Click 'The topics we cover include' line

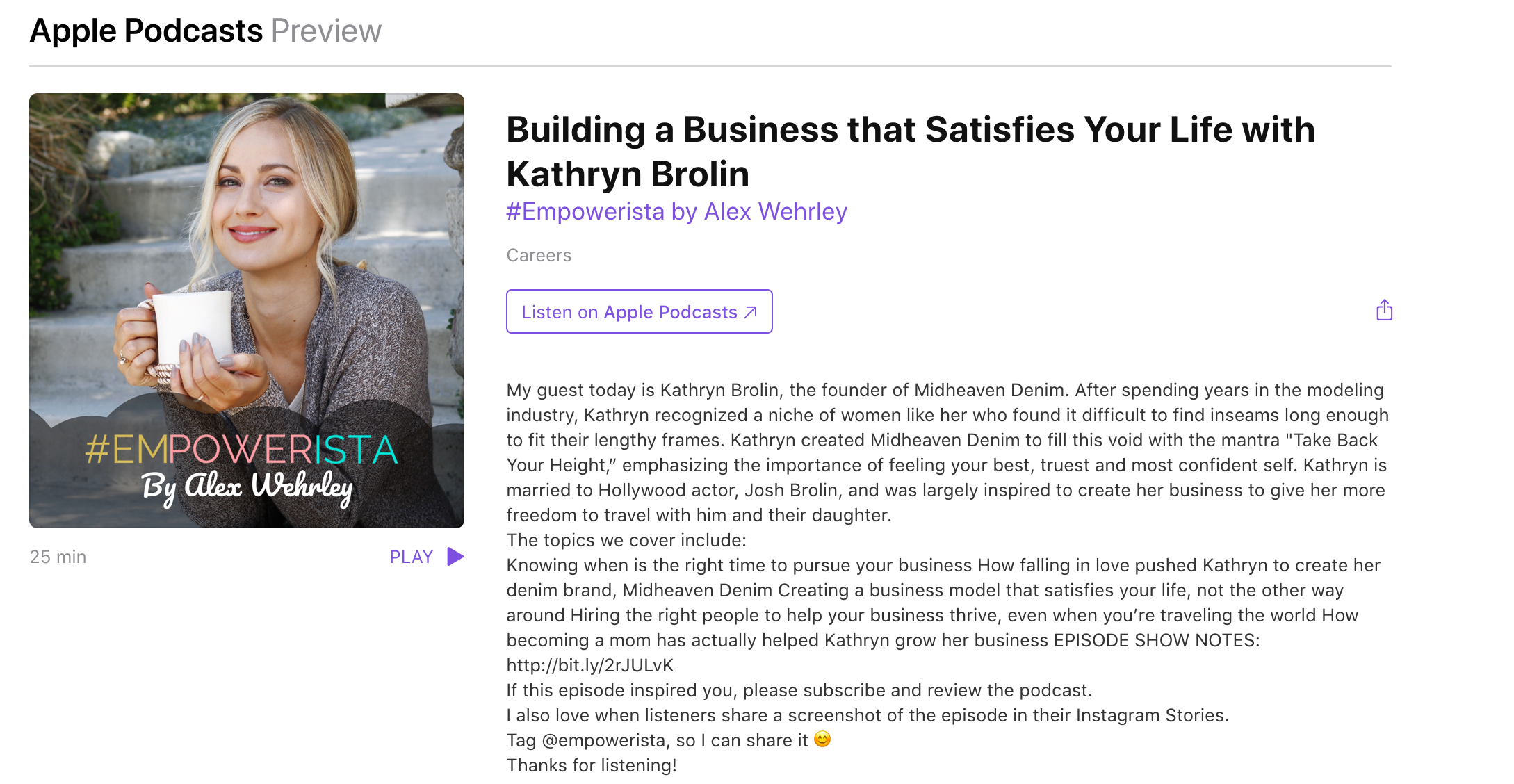tap(626, 540)
